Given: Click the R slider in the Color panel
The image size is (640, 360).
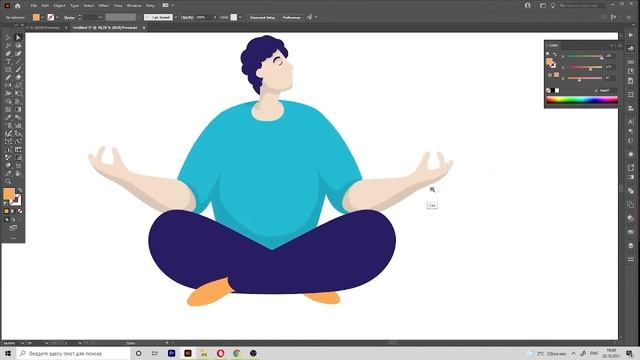Looking at the screenshot, I should click(584, 56).
